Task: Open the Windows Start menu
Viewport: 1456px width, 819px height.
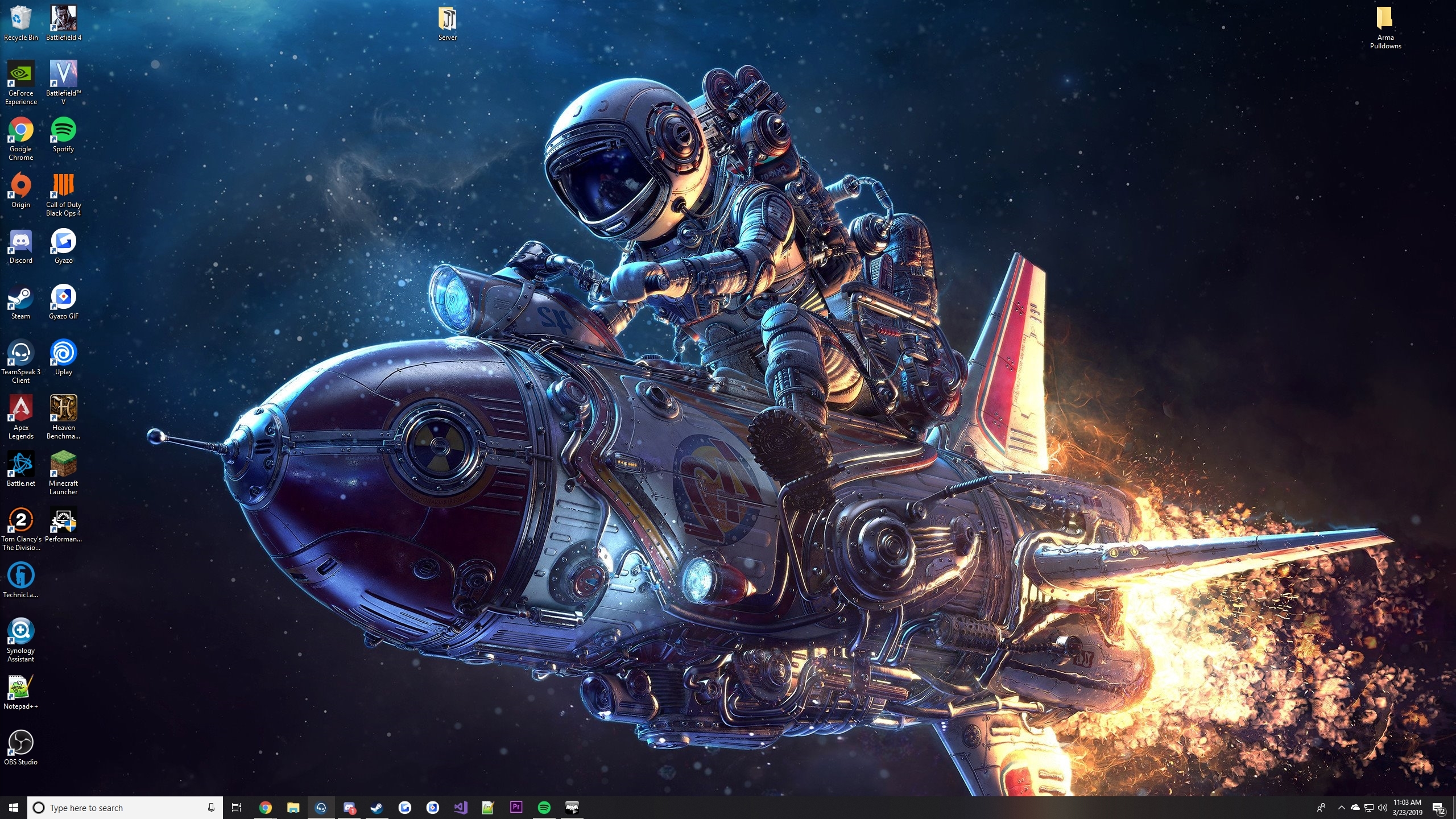Action: point(14,808)
